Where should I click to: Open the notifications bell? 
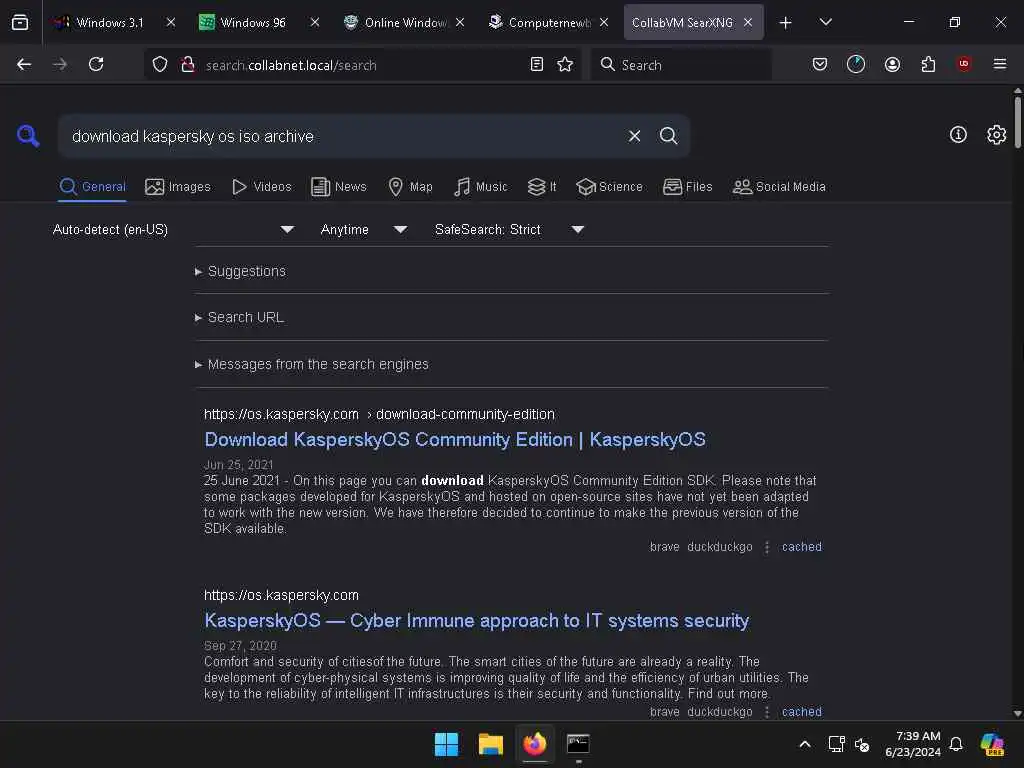(x=955, y=744)
